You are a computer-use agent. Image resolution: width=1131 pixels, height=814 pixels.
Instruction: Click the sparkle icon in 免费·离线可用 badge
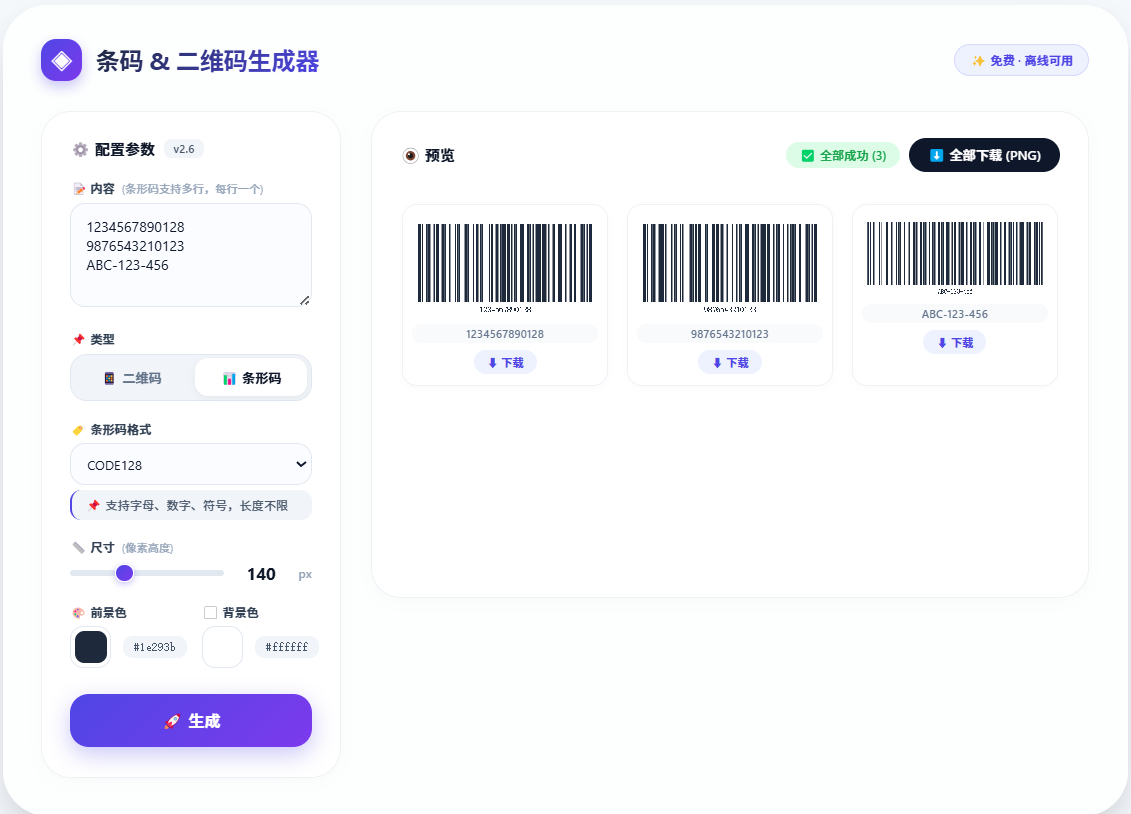(978, 61)
